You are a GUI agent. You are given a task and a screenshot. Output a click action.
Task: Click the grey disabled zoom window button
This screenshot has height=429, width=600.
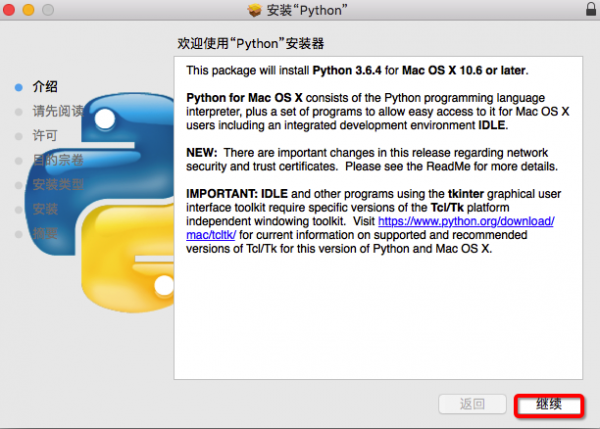48,10
